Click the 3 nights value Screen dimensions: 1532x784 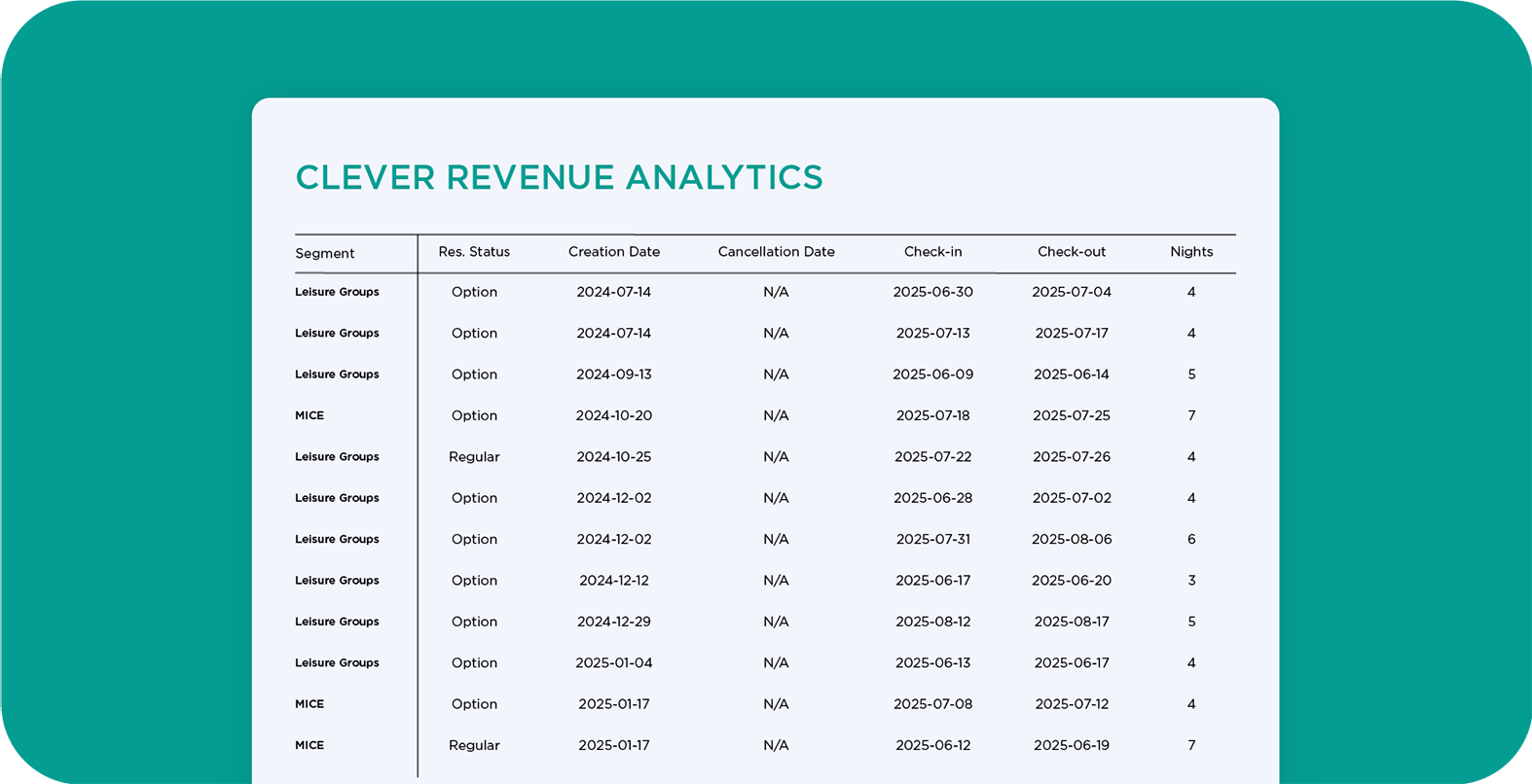(1191, 581)
